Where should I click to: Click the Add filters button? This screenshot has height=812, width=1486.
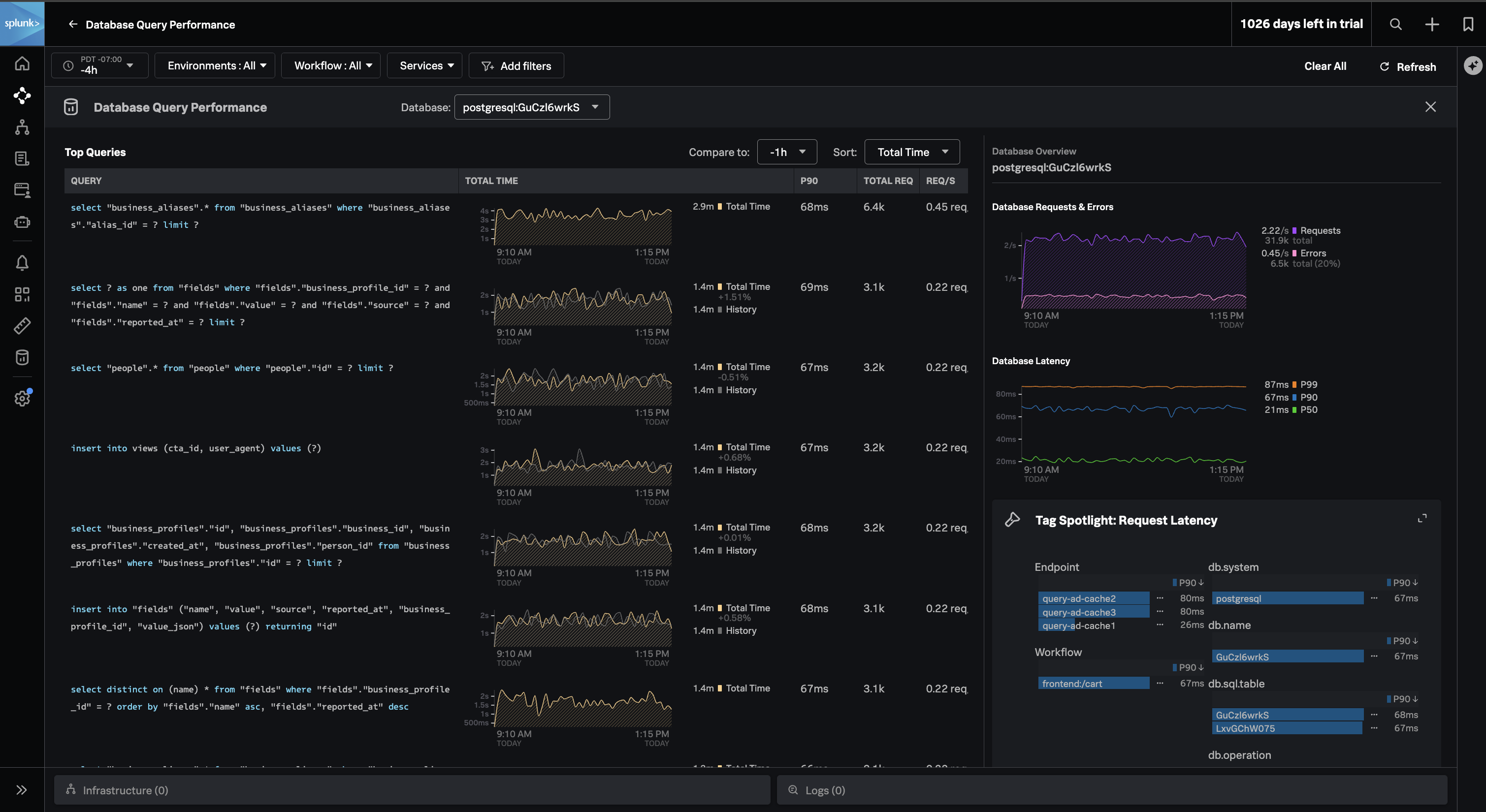[x=517, y=66]
